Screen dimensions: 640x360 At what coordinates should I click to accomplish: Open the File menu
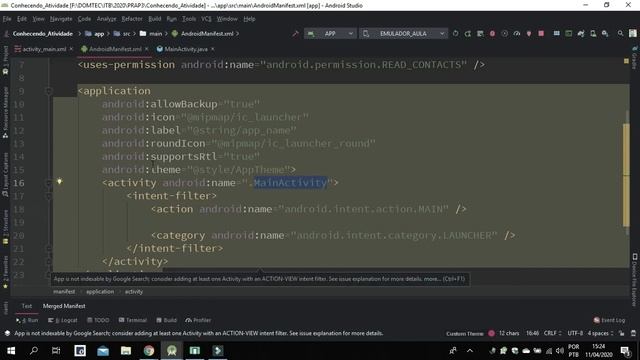7,19
